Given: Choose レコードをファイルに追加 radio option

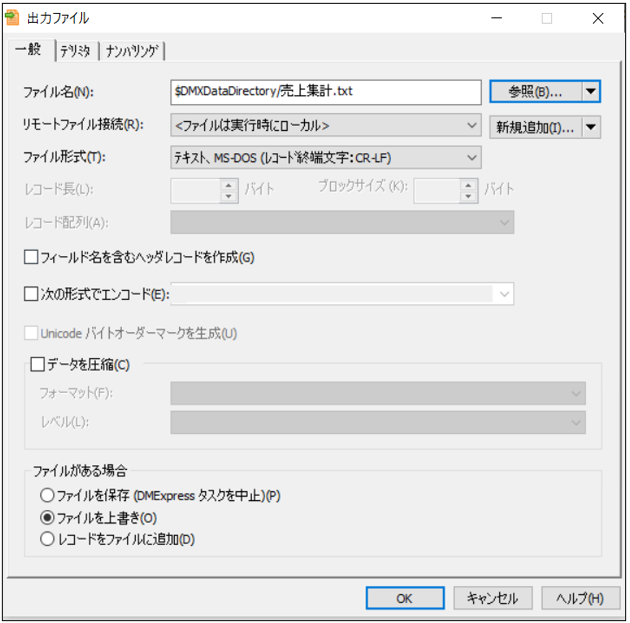Looking at the screenshot, I should click(x=46, y=540).
